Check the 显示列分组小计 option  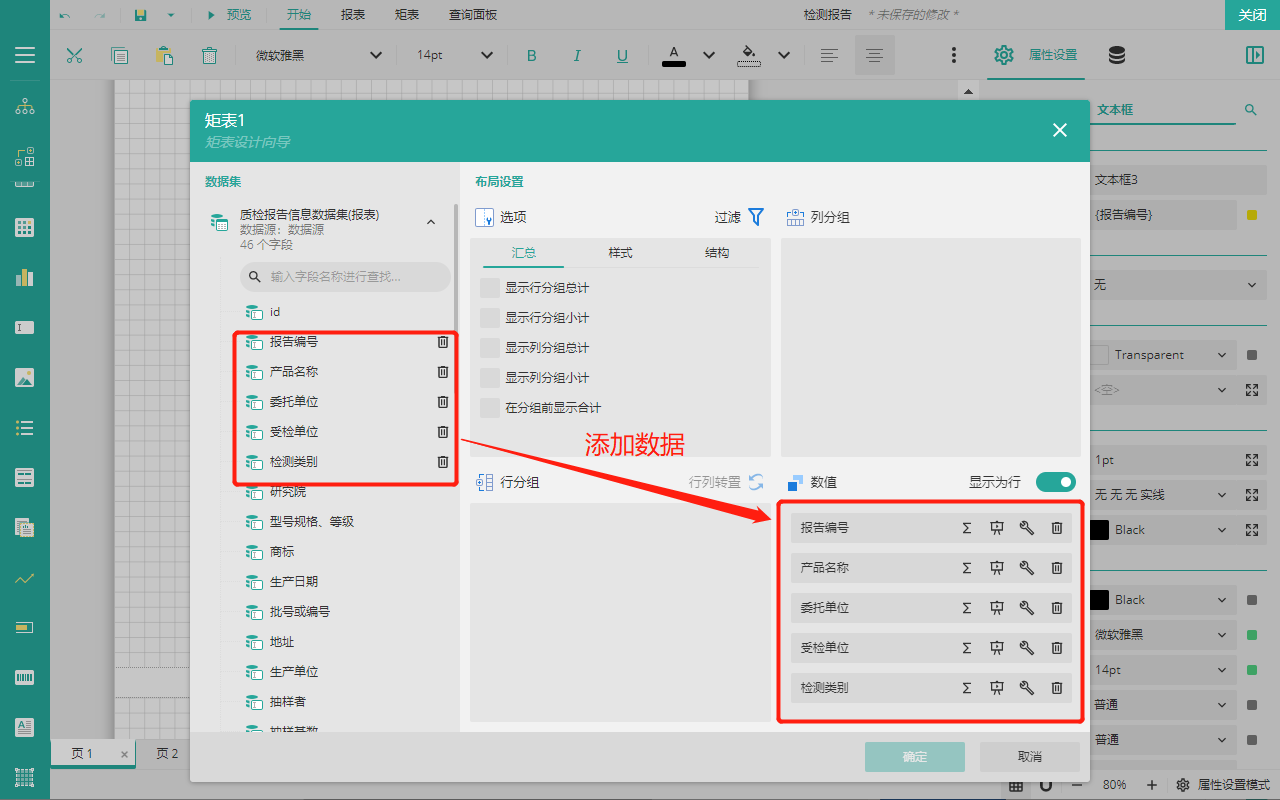coord(490,378)
